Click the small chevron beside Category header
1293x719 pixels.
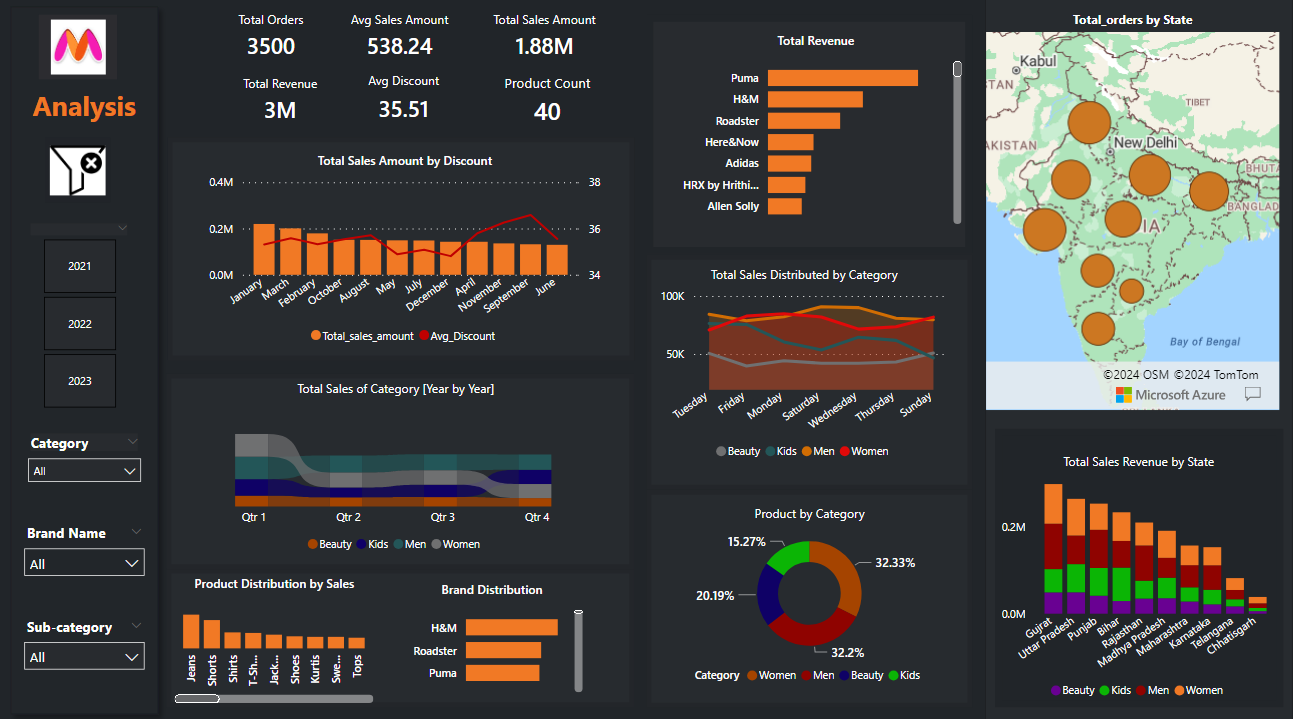(133, 442)
